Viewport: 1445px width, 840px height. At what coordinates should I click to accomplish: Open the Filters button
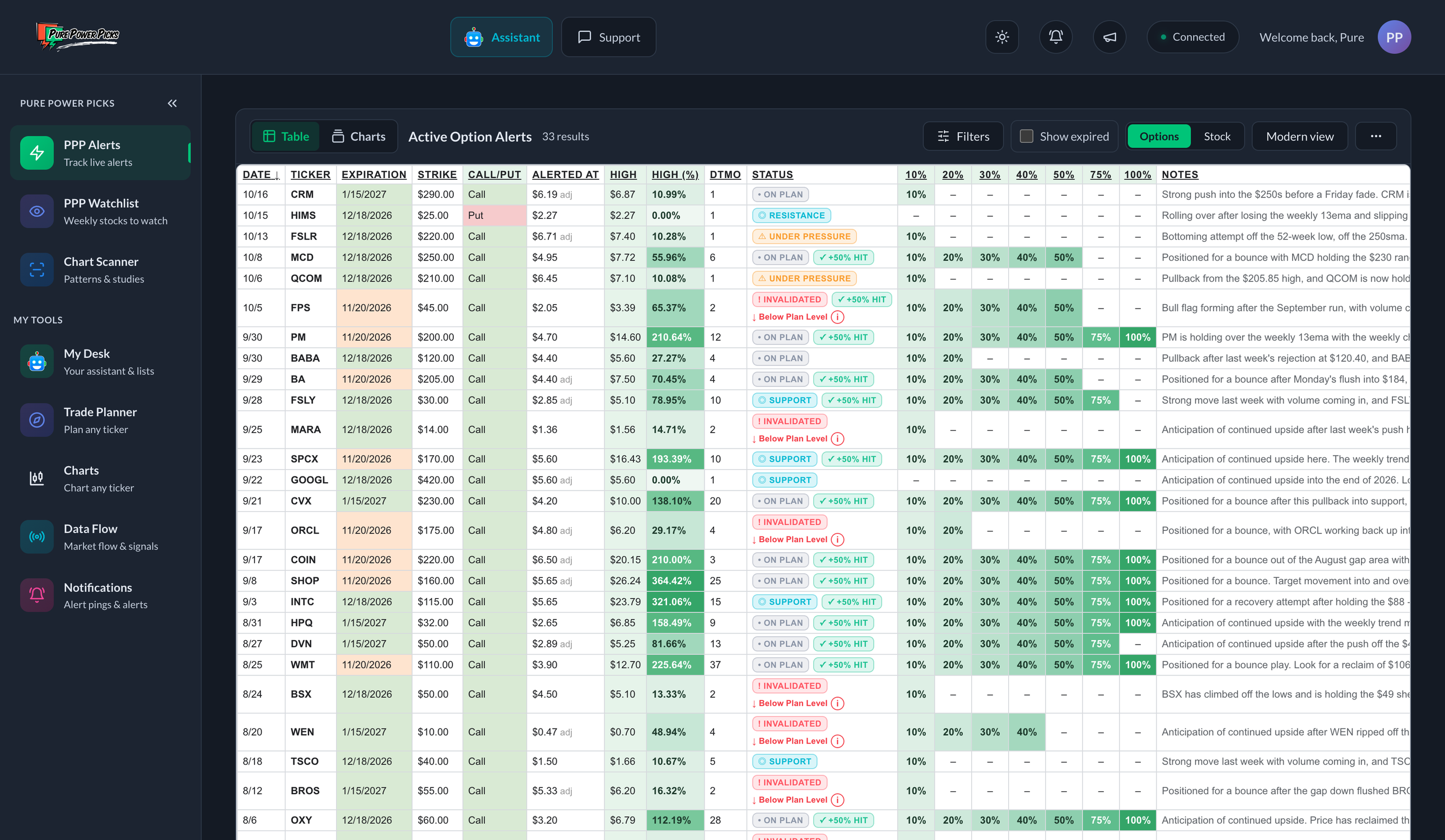tap(963, 137)
